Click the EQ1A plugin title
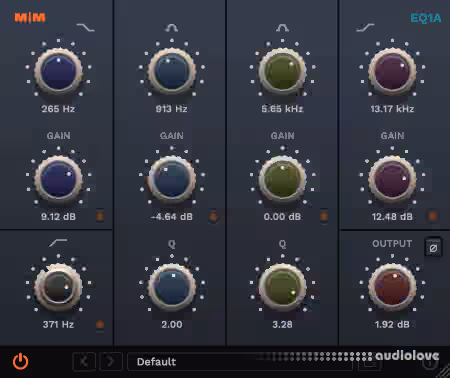Viewport: 450px width, 378px height. (426, 18)
